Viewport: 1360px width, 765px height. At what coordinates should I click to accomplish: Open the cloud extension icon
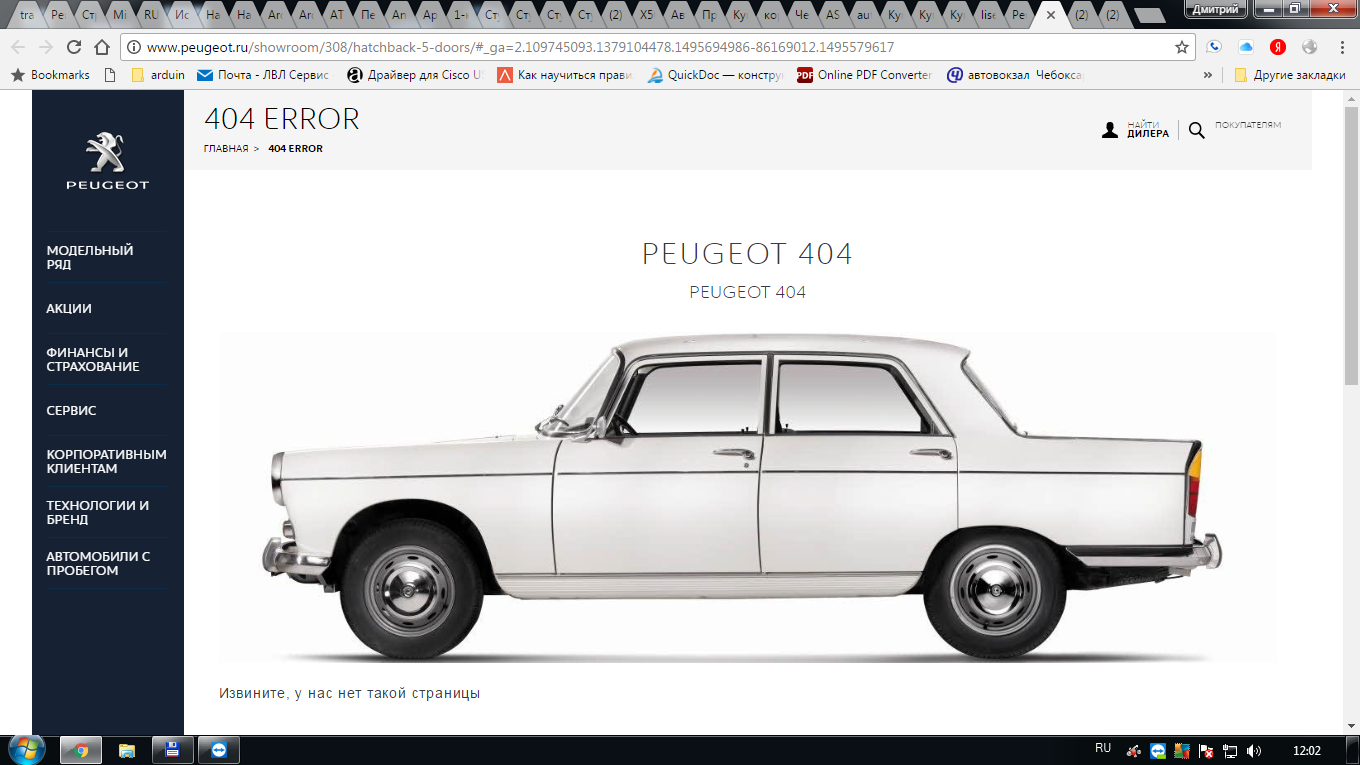point(1246,47)
